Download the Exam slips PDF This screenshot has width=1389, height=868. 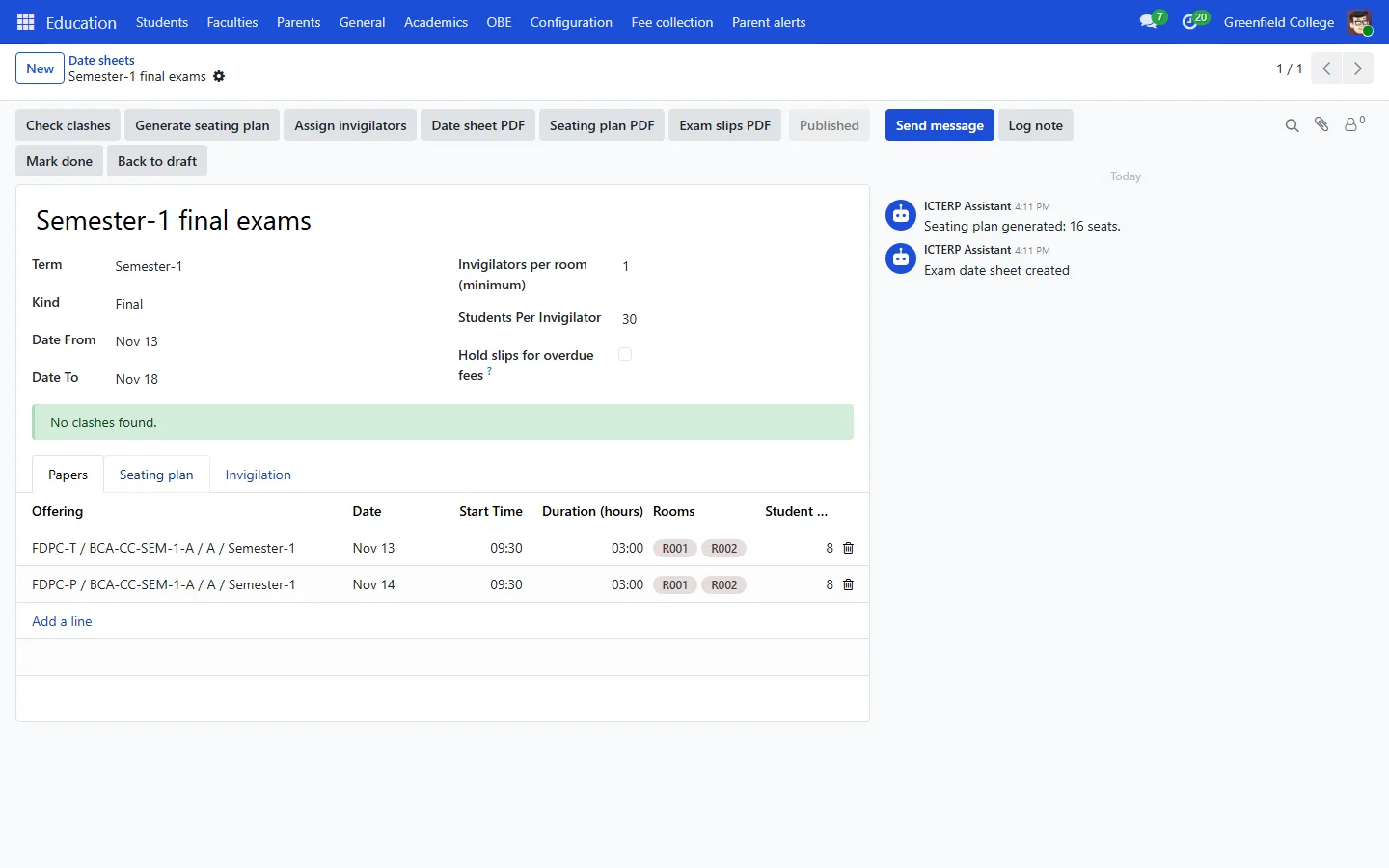coord(724,125)
